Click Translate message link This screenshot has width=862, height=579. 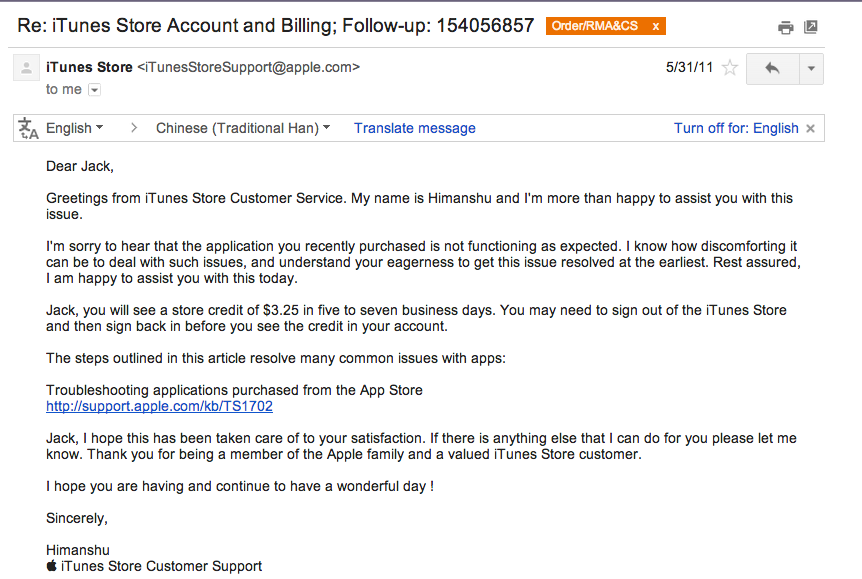[x=415, y=128]
